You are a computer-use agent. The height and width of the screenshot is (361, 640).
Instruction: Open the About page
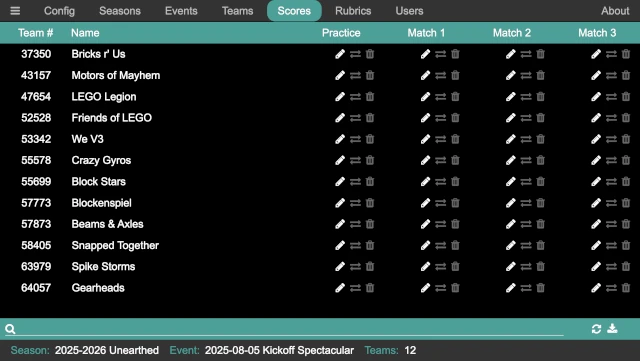[615, 11]
